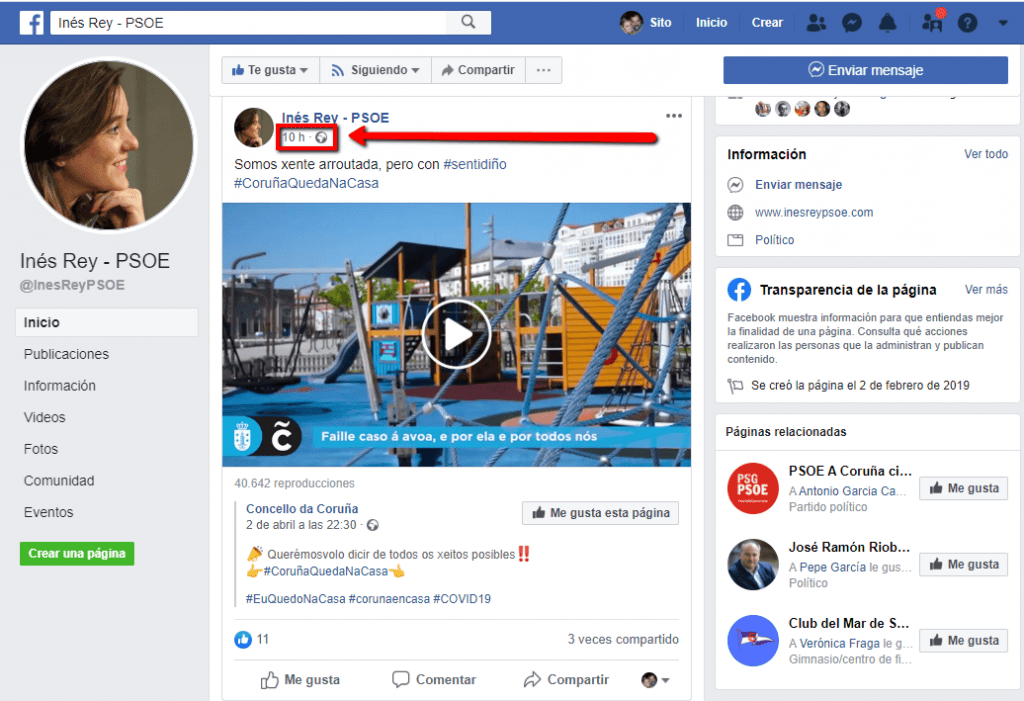Click the #CoruñaQuedaNaCasa hashtag in post text
Image resolution: width=1024 pixels, height=701 pixels.
click(x=306, y=183)
